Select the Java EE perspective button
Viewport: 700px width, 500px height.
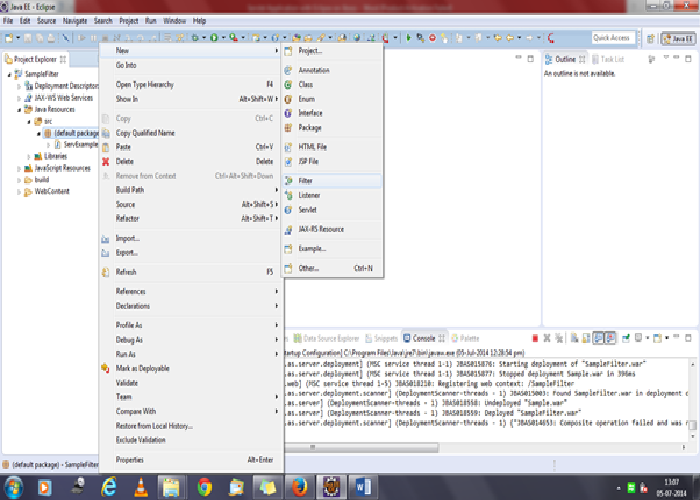pos(678,38)
